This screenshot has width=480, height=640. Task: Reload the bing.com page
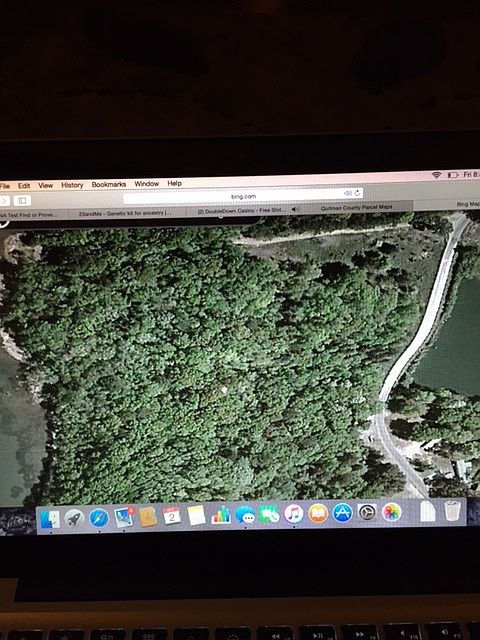[358, 193]
